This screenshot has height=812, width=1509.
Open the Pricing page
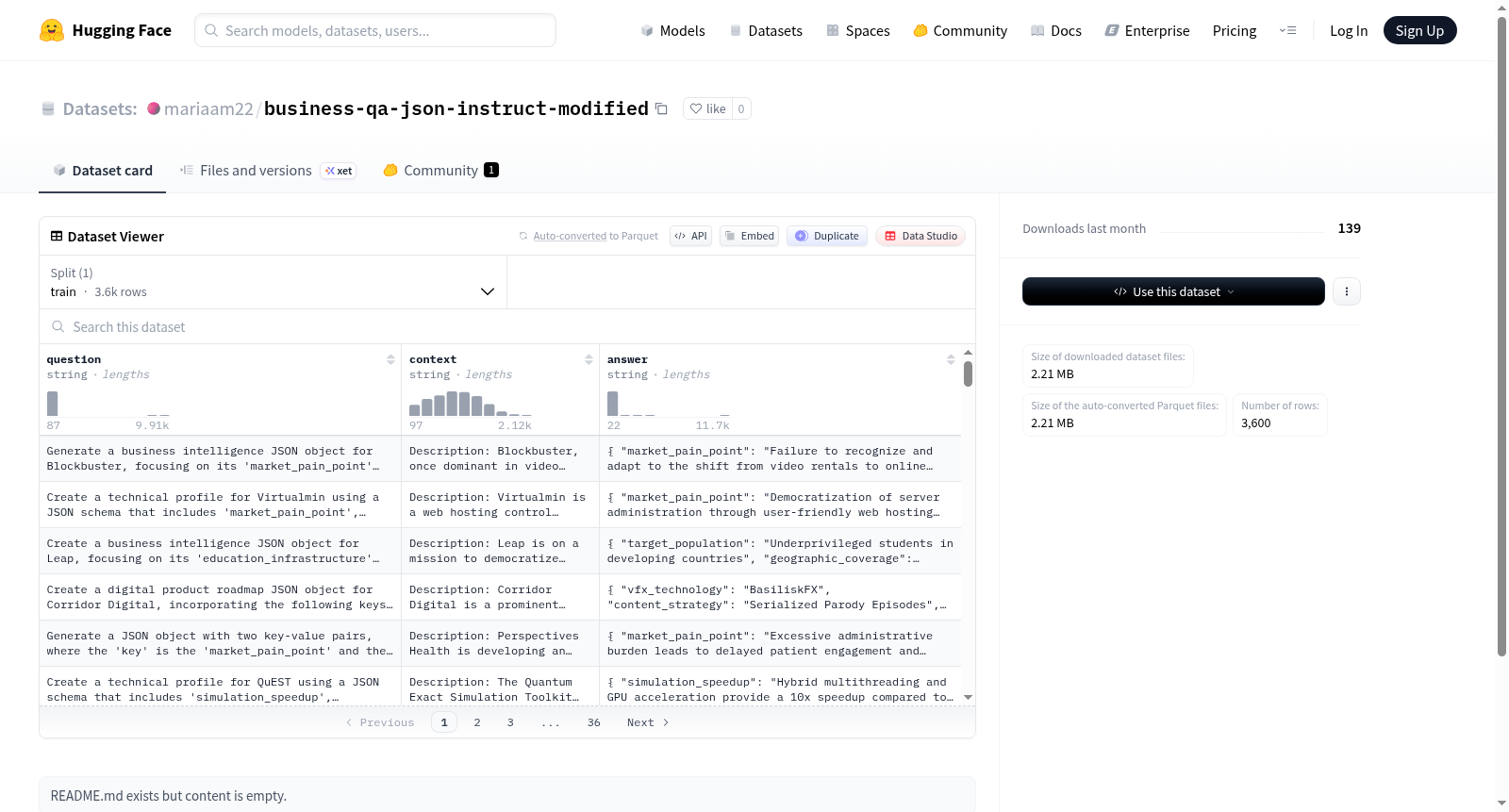coord(1235,30)
